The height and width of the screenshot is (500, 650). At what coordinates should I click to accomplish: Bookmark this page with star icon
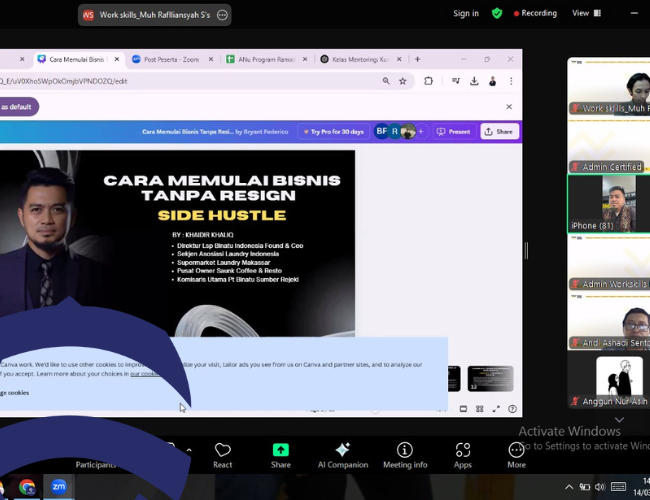[403, 81]
